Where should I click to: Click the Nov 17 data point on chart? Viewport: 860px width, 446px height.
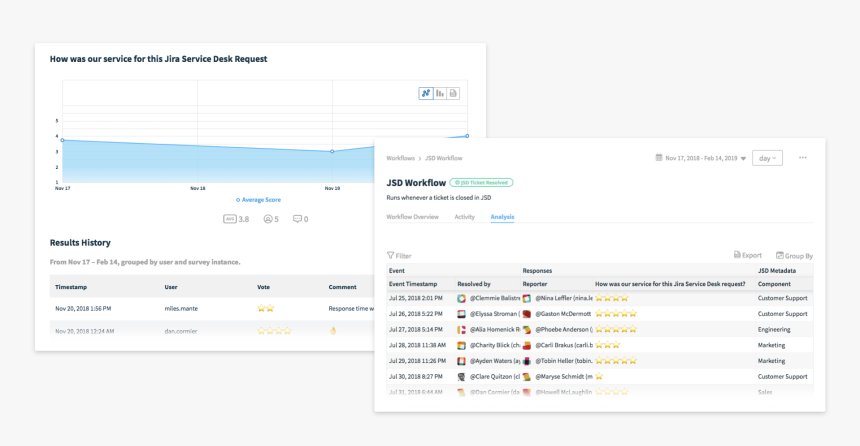point(63,140)
